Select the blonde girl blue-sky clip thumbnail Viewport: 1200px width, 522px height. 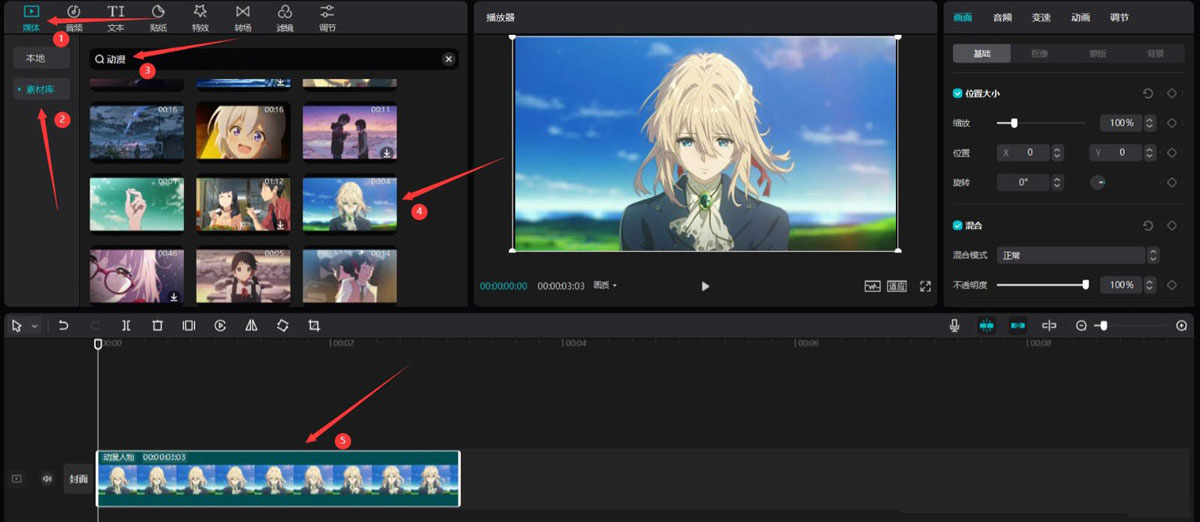tap(350, 204)
